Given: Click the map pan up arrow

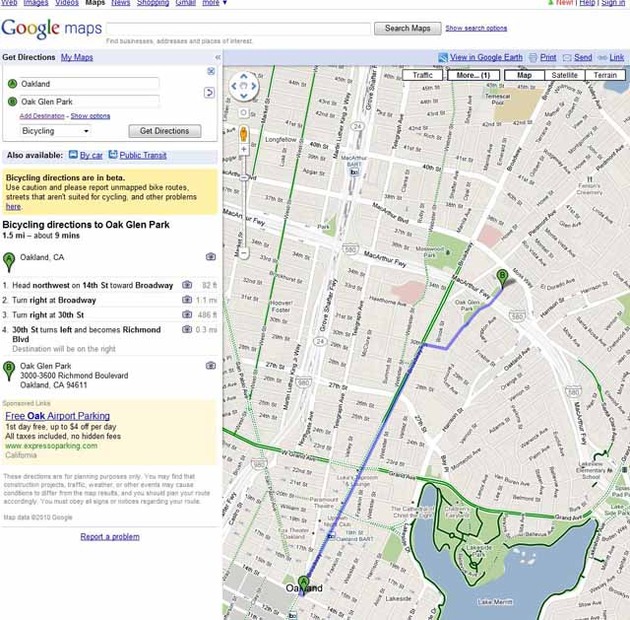Looking at the screenshot, I should click(x=243, y=77).
